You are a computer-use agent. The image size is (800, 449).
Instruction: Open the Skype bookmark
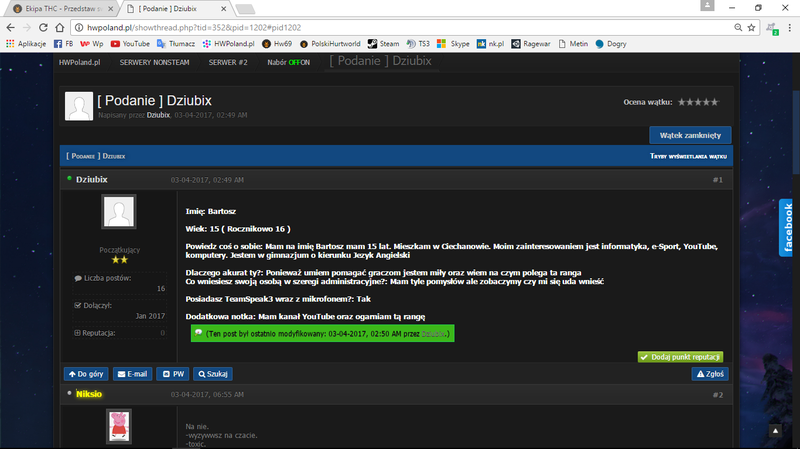[454, 44]
